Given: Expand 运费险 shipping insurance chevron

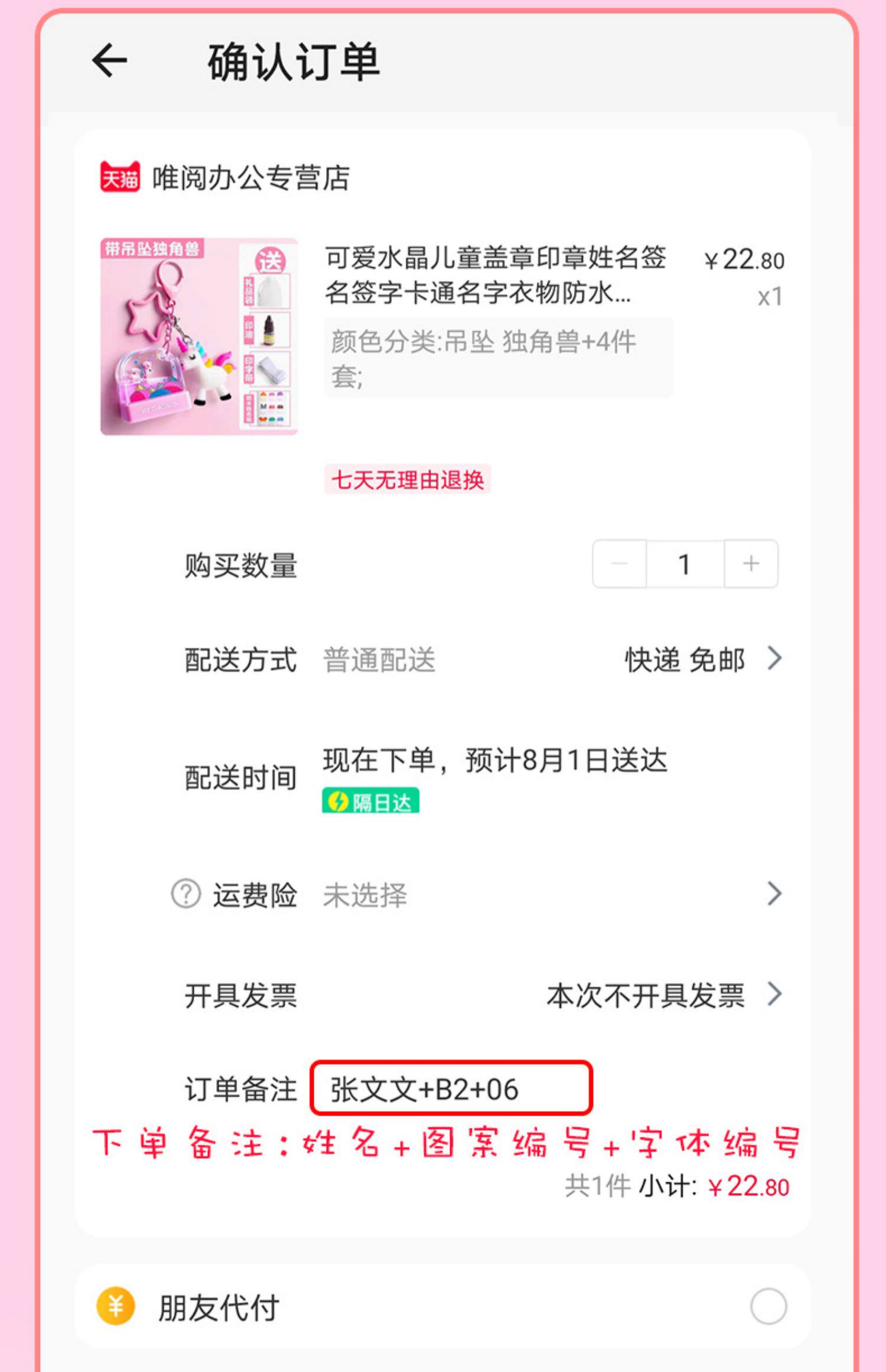Looking at the screenshot, I should (x=775, y=894).
